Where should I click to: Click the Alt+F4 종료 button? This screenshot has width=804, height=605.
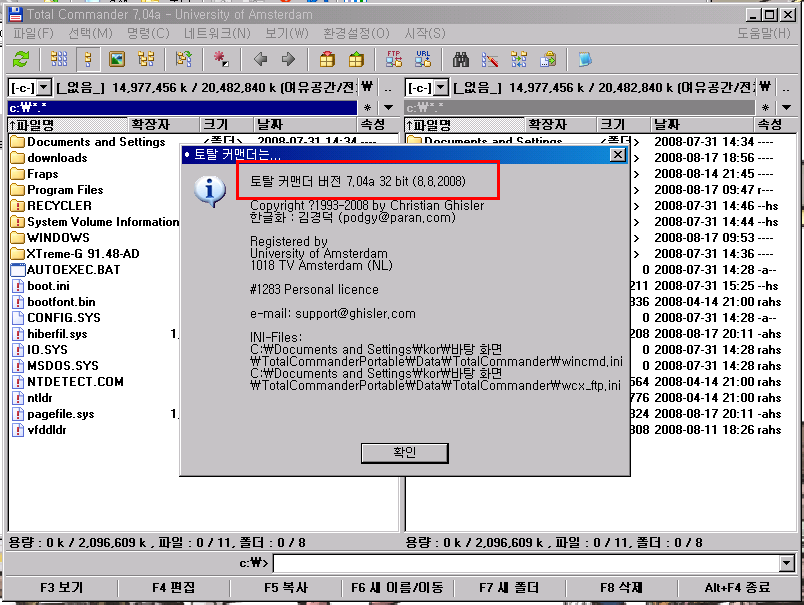point(737,588)
